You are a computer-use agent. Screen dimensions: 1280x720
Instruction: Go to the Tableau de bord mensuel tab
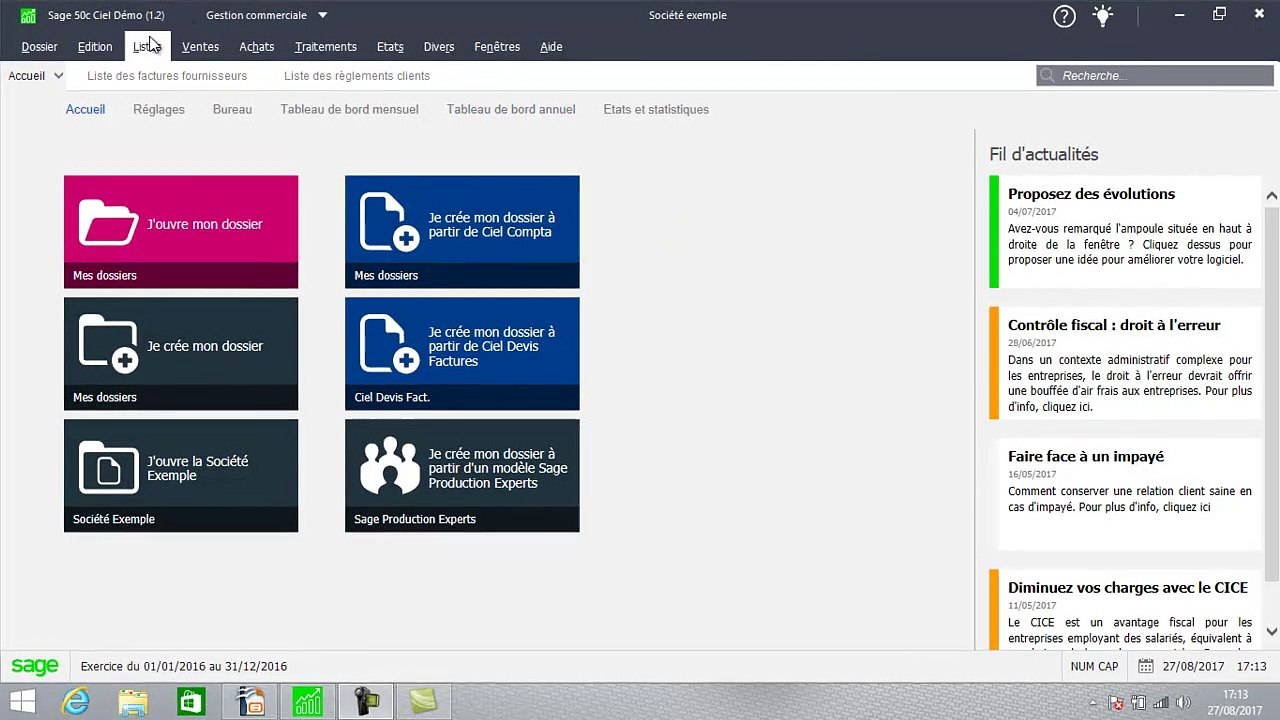[x=349, y=110]
